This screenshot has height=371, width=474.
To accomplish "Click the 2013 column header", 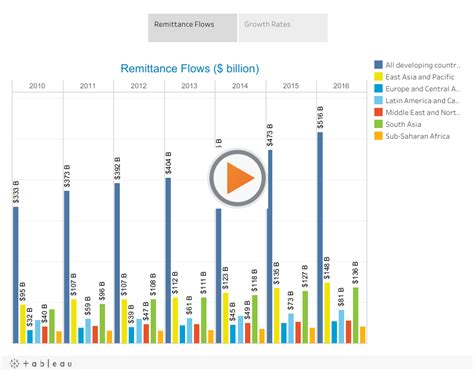I will click(189, 86).
